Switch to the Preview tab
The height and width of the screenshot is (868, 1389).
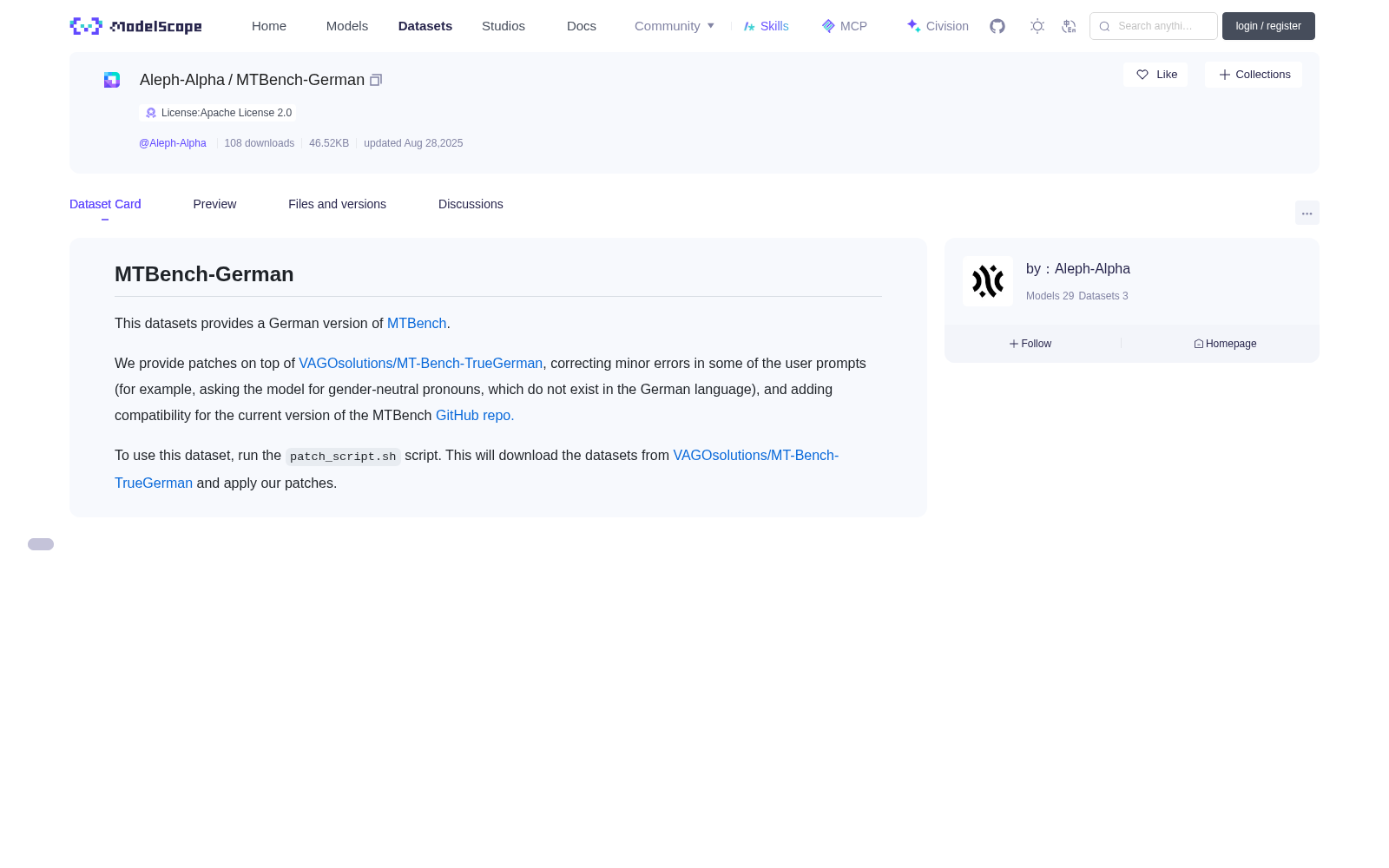point(214,204)
